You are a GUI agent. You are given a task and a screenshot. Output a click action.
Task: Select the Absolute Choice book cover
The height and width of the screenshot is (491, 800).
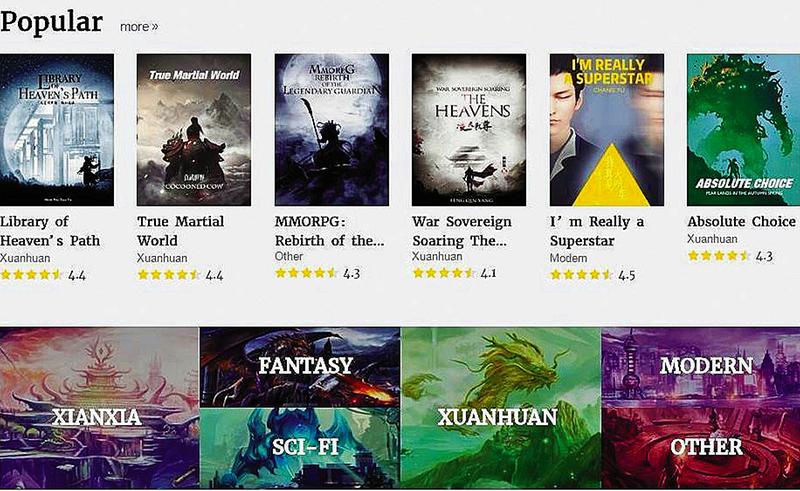[743, 130]
